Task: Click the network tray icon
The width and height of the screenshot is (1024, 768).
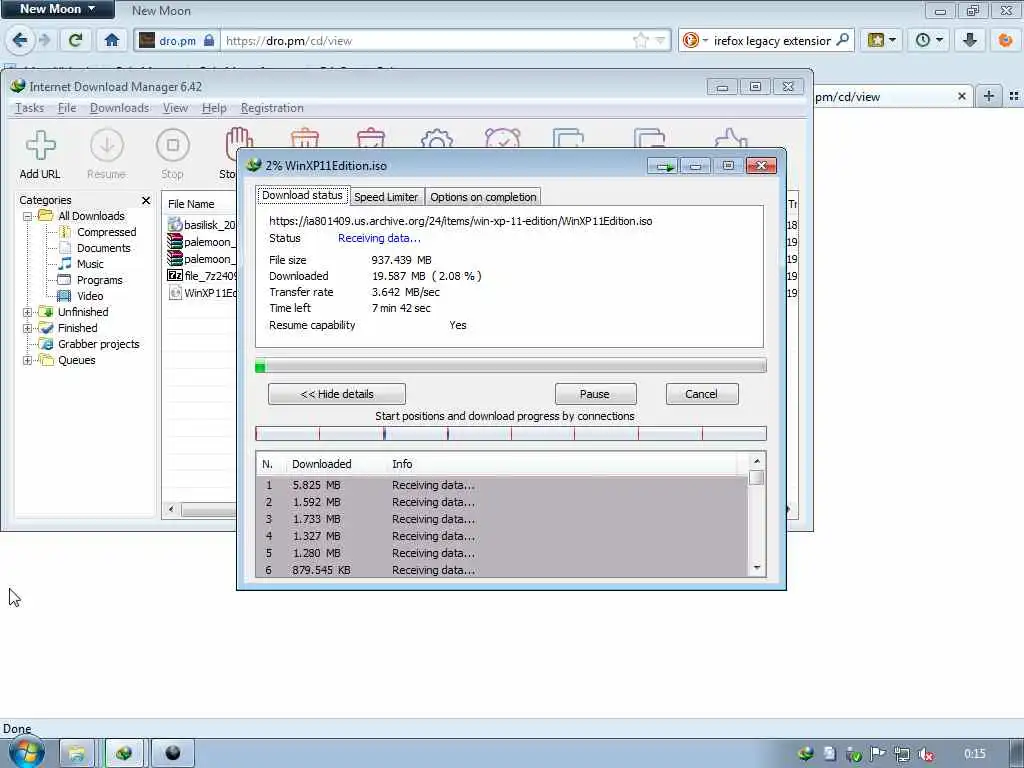Action: coord(901,754)
